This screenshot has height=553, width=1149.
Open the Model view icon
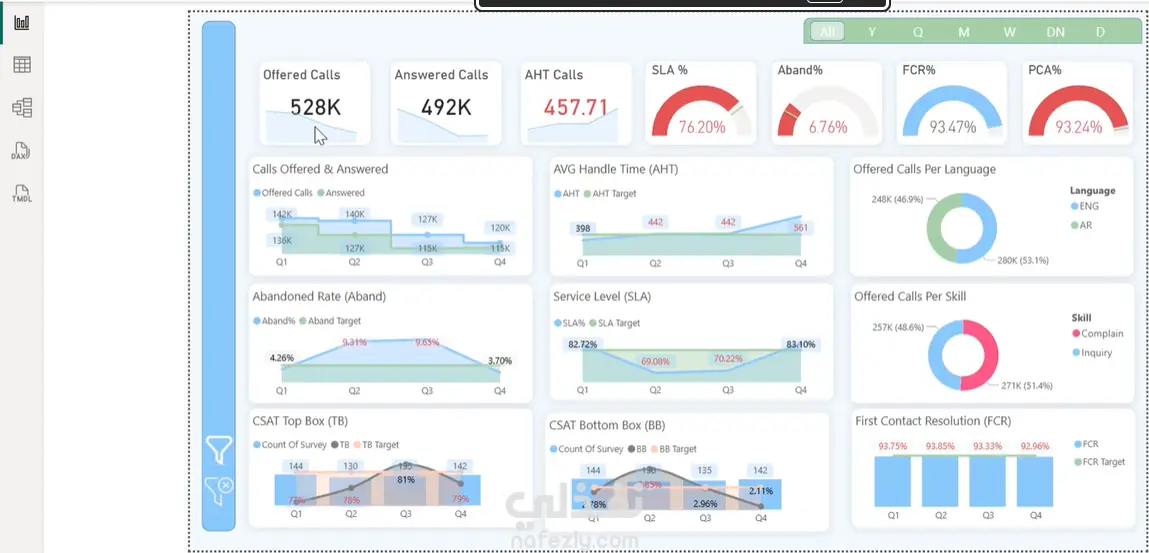pos(22,108)
